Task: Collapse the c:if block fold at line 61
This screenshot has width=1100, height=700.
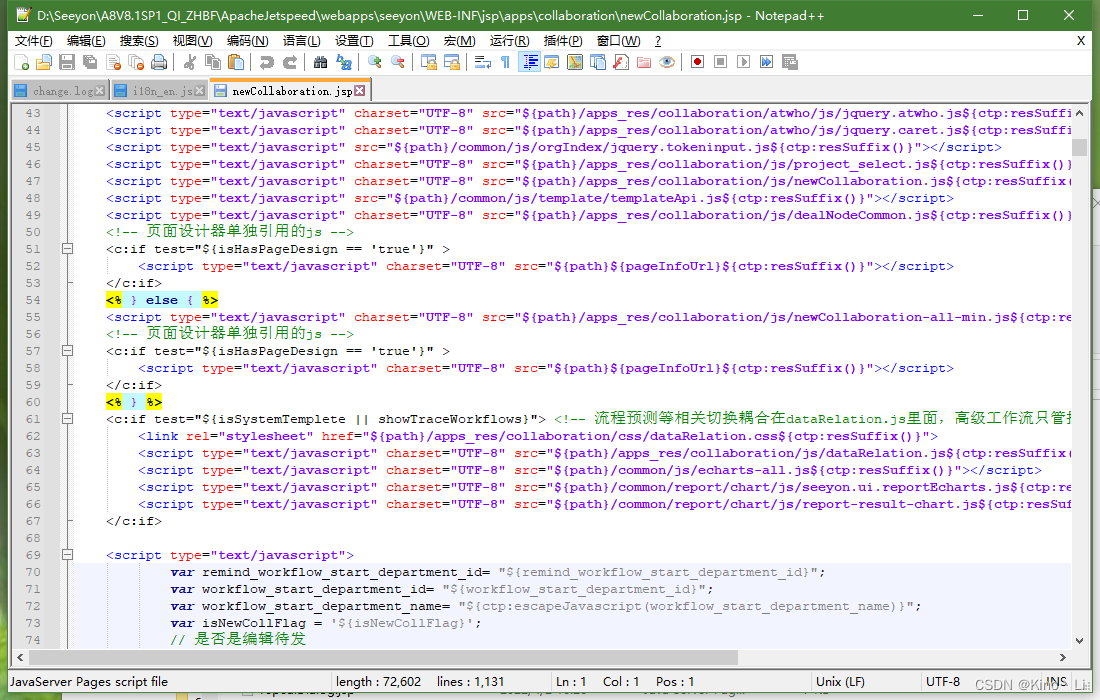Action: tap(66, 418)
